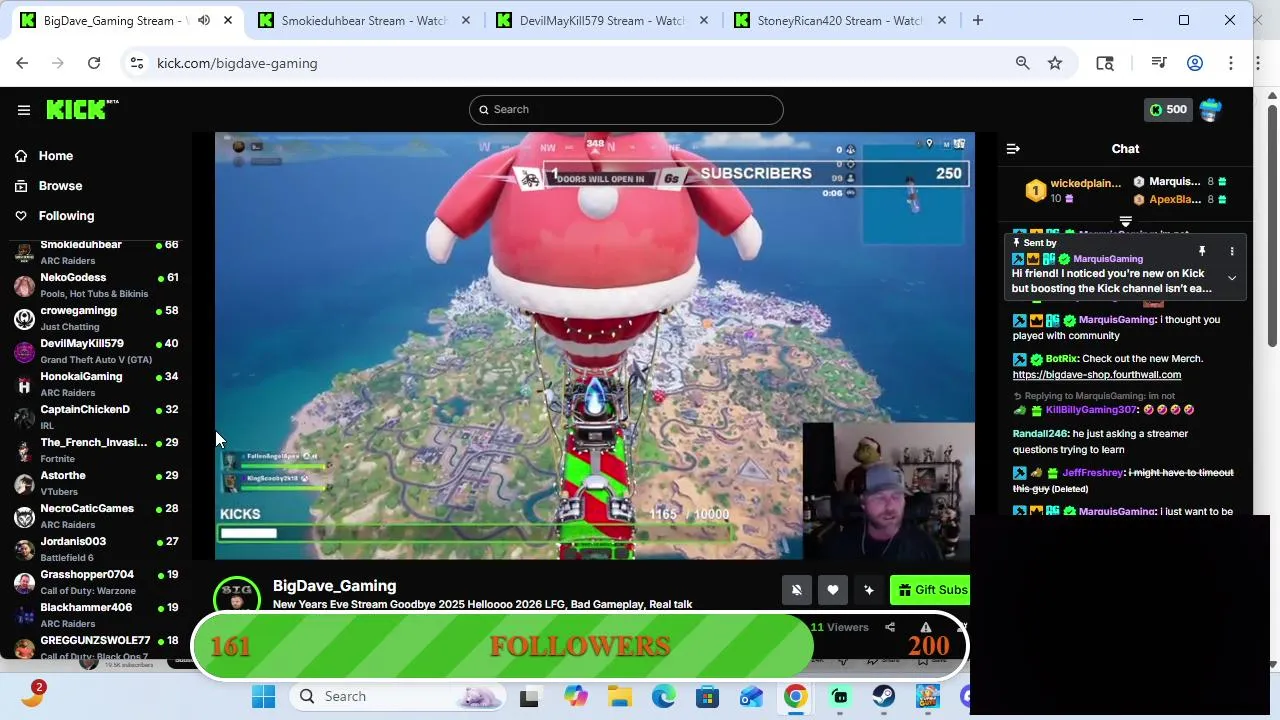Screen dimensions: 1280x720
Task: Toggle stream notifications bell
Action: click(796, 590)
